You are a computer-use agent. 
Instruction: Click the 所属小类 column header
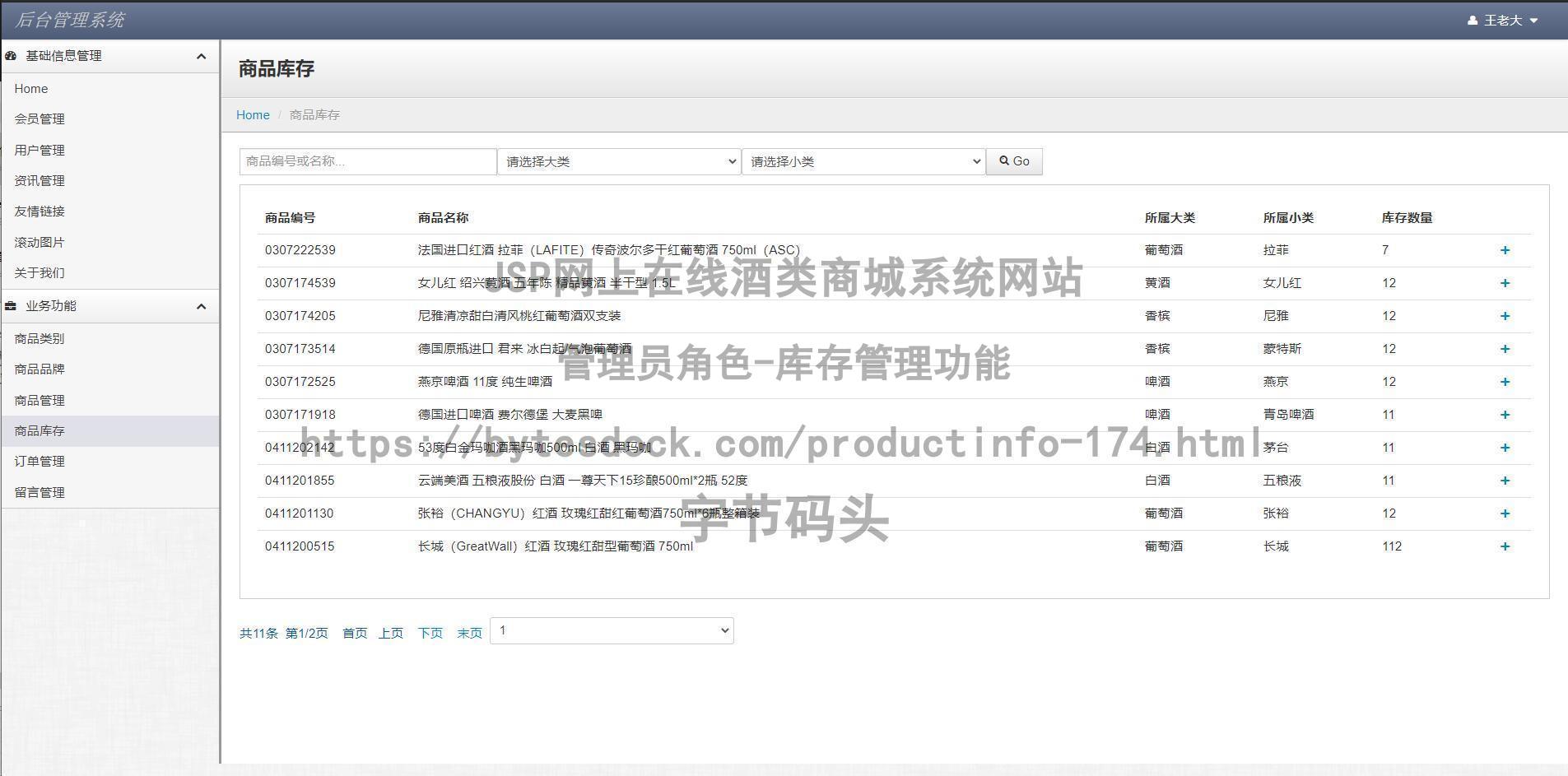point(1288,218)
